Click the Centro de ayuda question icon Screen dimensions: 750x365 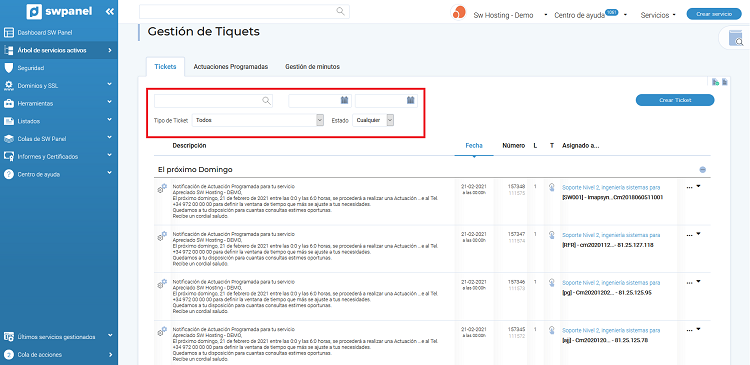[8, 175]
